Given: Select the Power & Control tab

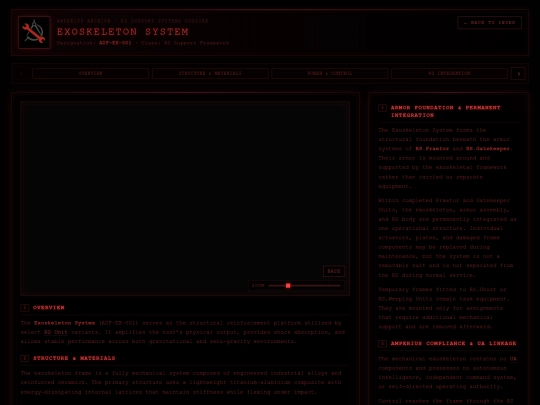Looking at the screenshot, I should point(330,73).
